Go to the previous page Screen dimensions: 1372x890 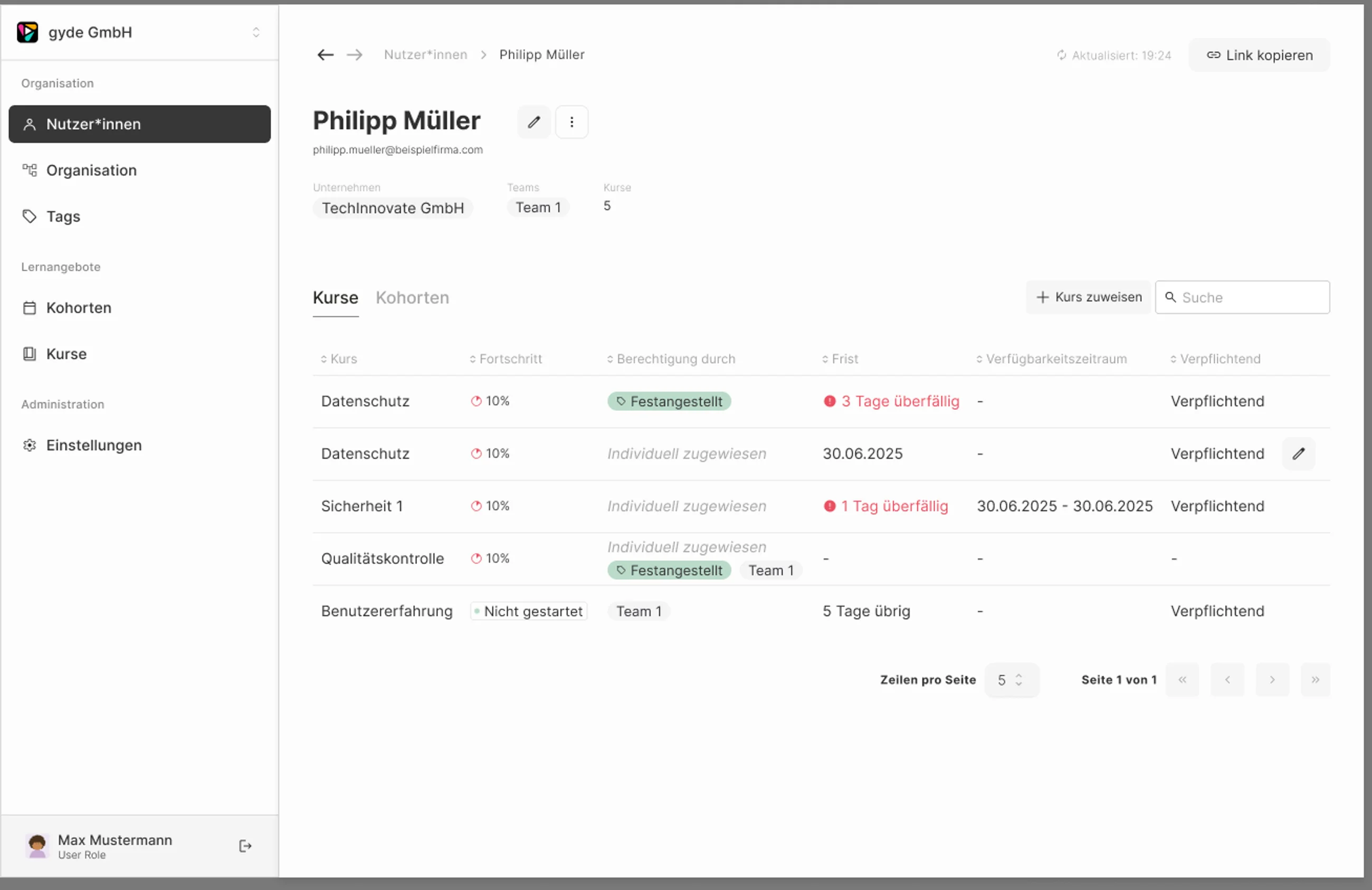point(1227,680)
